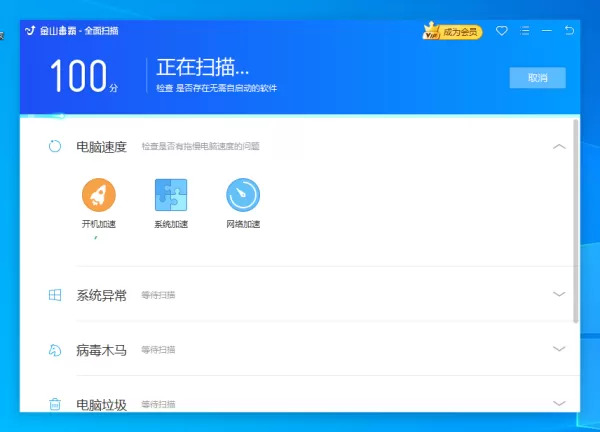
Task: Select the 系统加速 puzzle icon
Action: click(171, 195)
